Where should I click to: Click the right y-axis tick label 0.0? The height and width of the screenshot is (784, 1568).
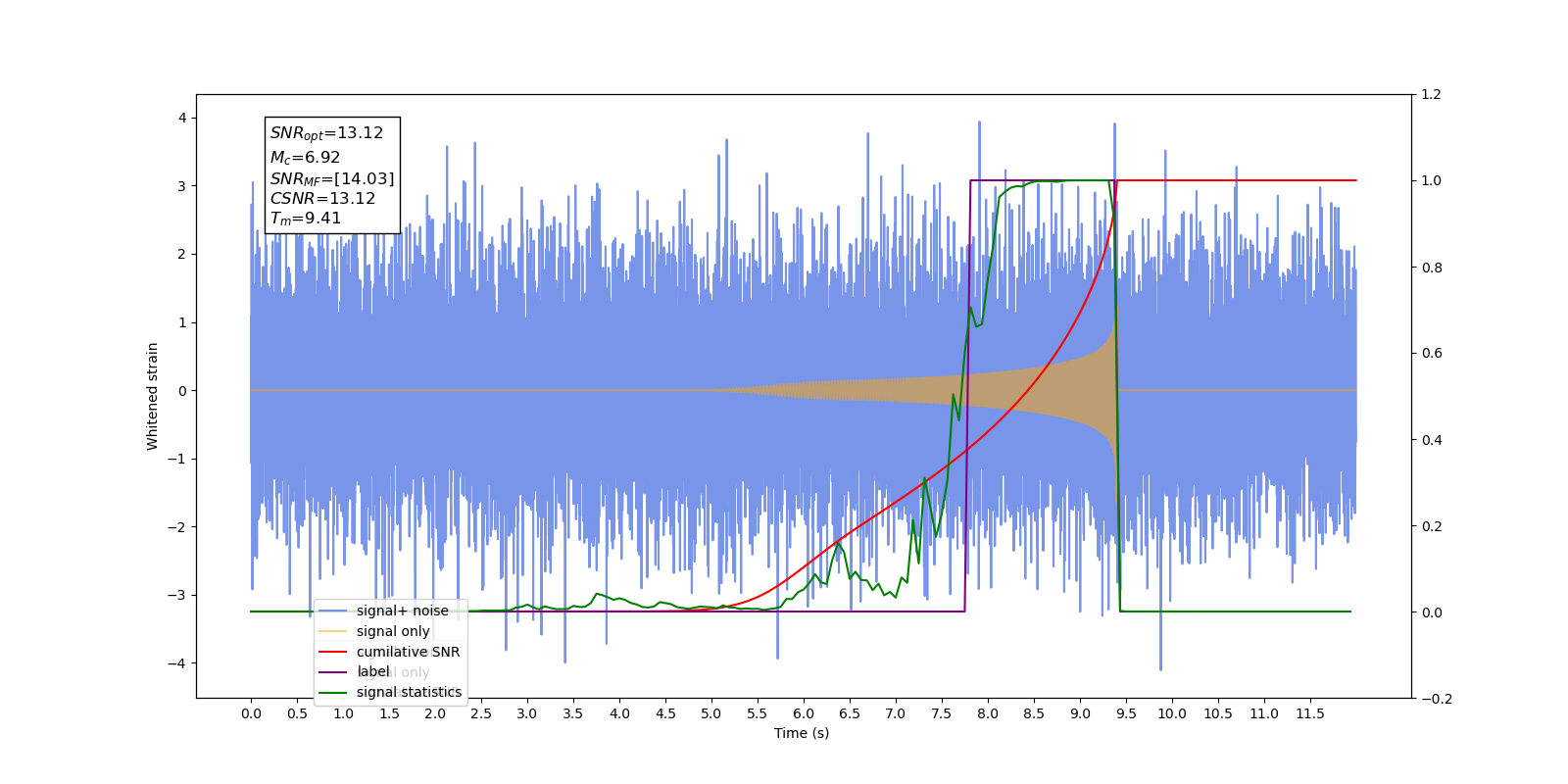click(x=1432, y=612)
